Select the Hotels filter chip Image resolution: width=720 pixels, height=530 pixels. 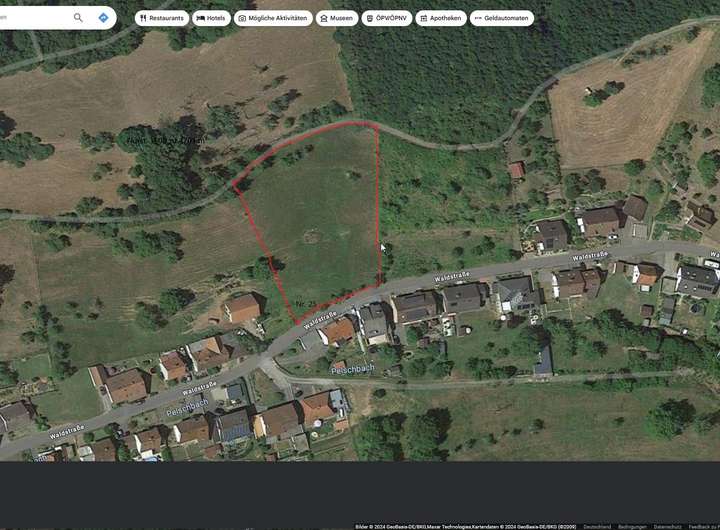coord(211,18)
